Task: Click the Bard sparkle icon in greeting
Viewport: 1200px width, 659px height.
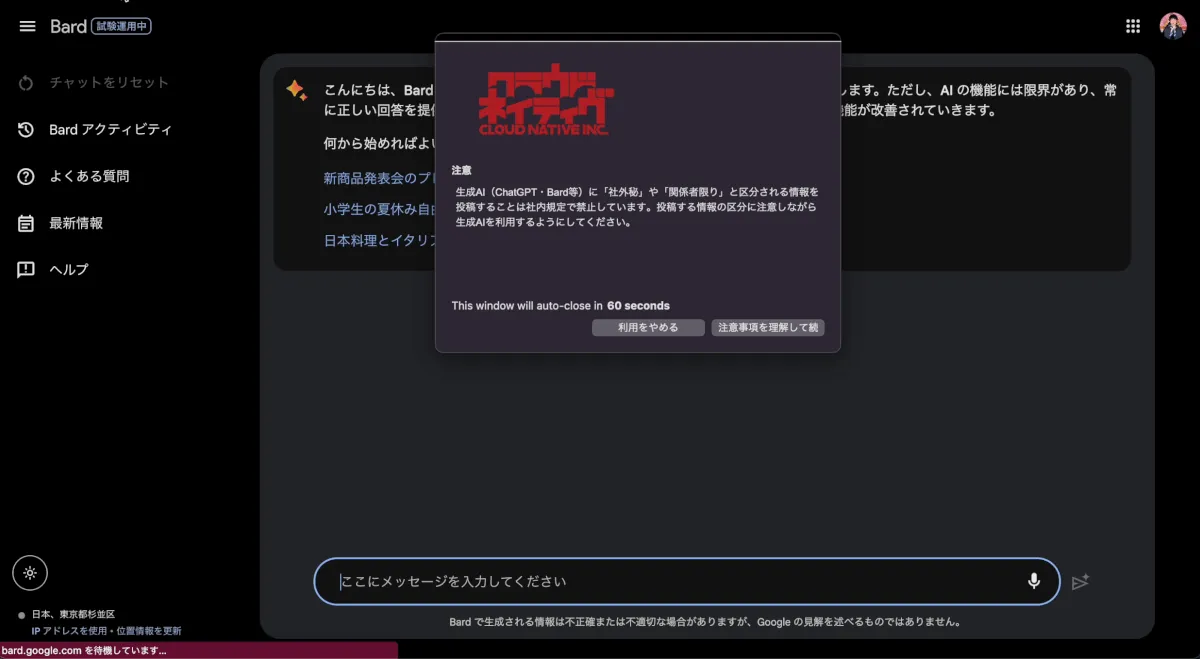Action: click(296, 90)
